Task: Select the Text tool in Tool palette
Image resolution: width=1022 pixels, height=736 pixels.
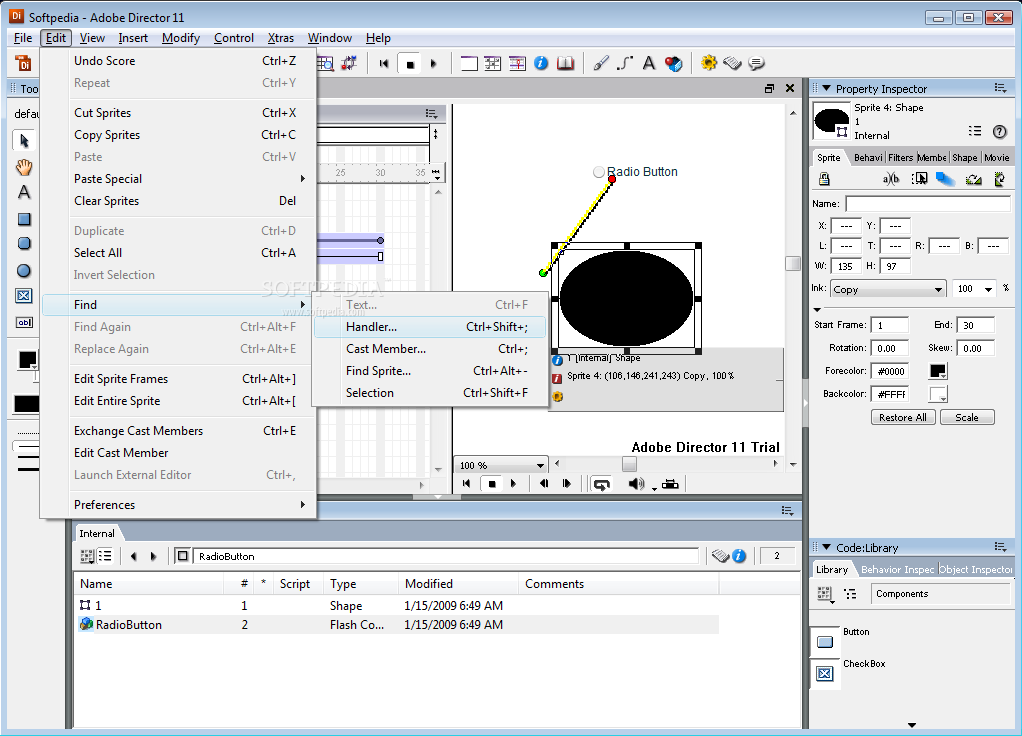Action: [x=24, y=192]
